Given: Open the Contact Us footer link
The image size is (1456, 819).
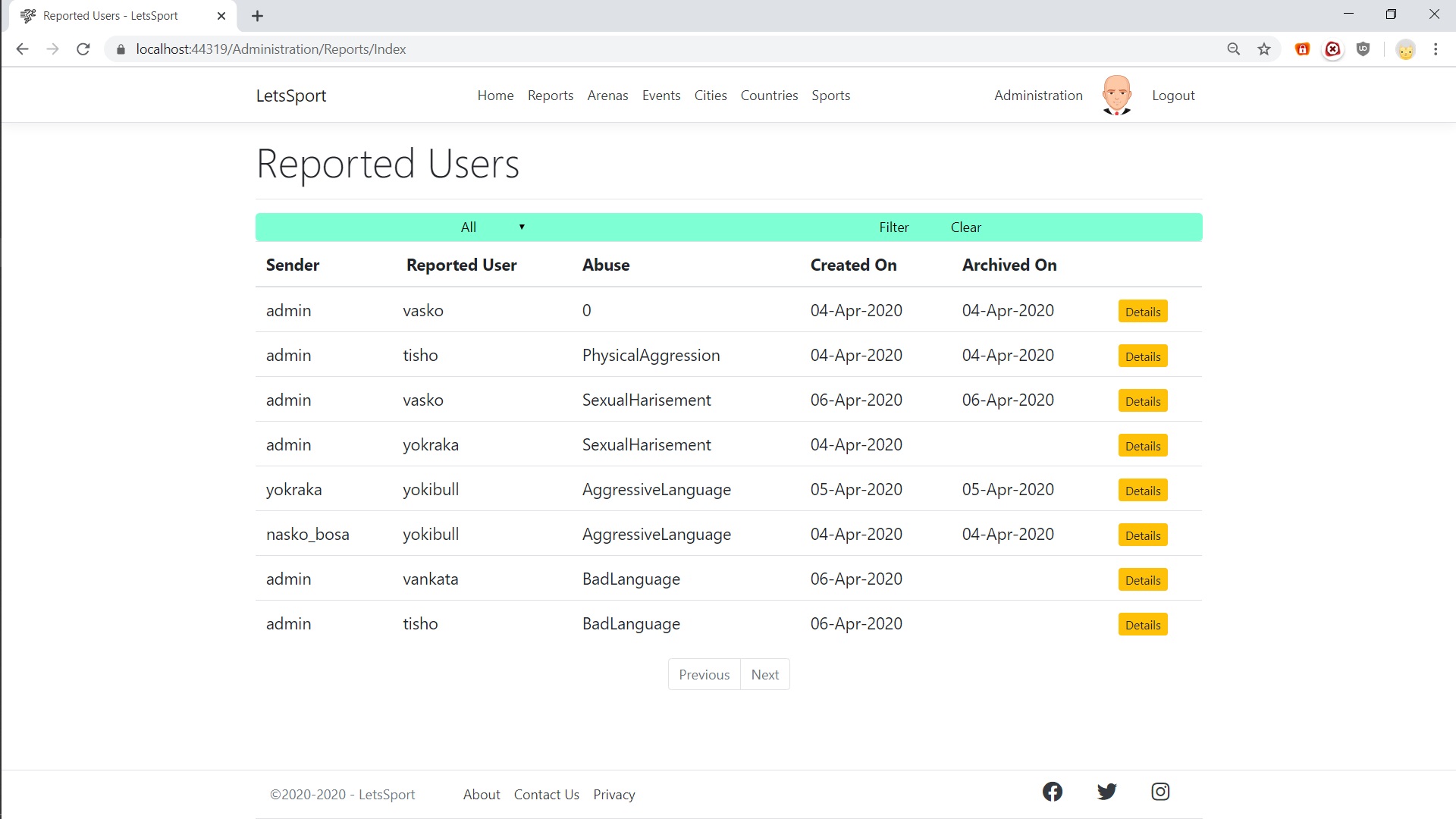Looking at the screenshot, I should pyautogui.click(x=546, y=795).
